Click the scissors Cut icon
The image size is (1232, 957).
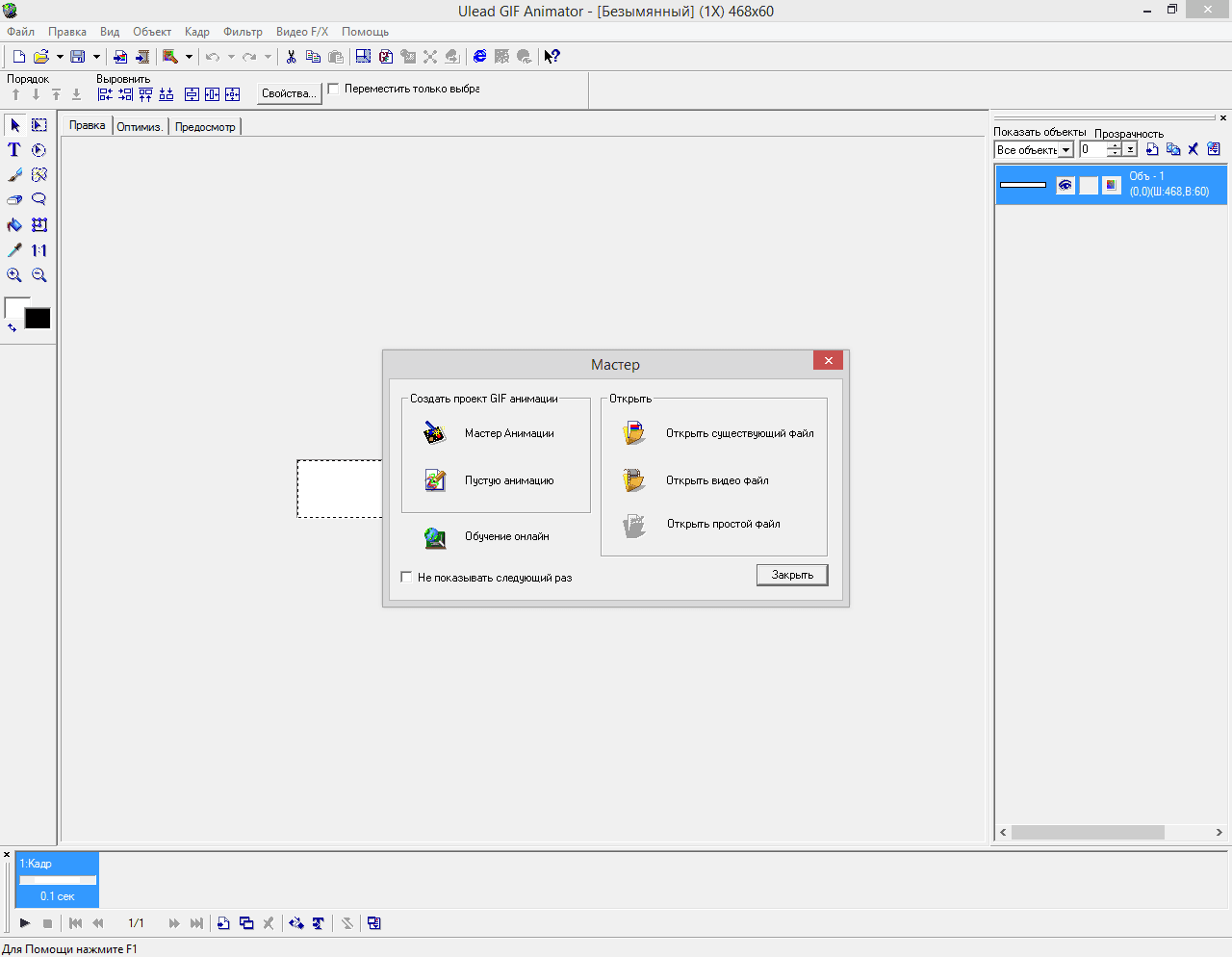291,57
